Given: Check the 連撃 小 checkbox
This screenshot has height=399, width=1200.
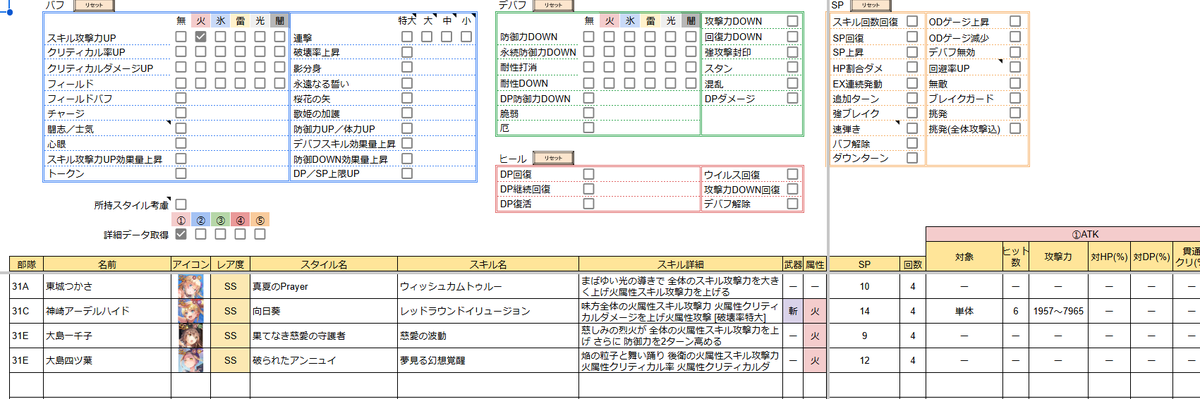Looking at the screenshot, I should click(x=467, y=36).
